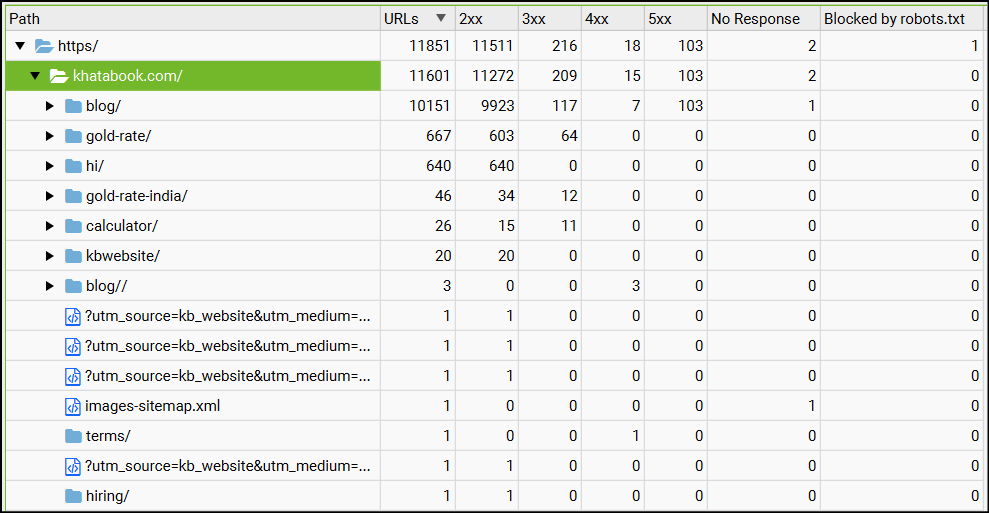The image size is (989, 513).
Task: Click the gold-rate-india/ folder icon
Action: [x=73, y=196]
